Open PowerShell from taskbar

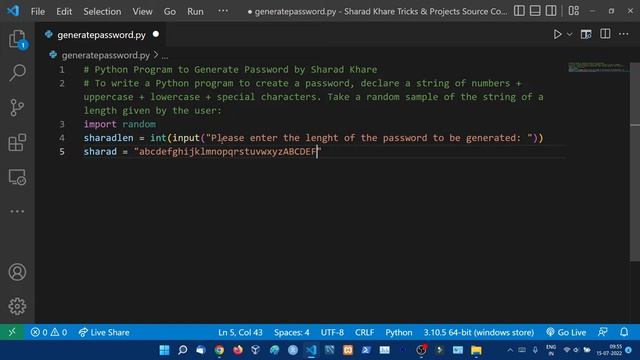point(366,350)
